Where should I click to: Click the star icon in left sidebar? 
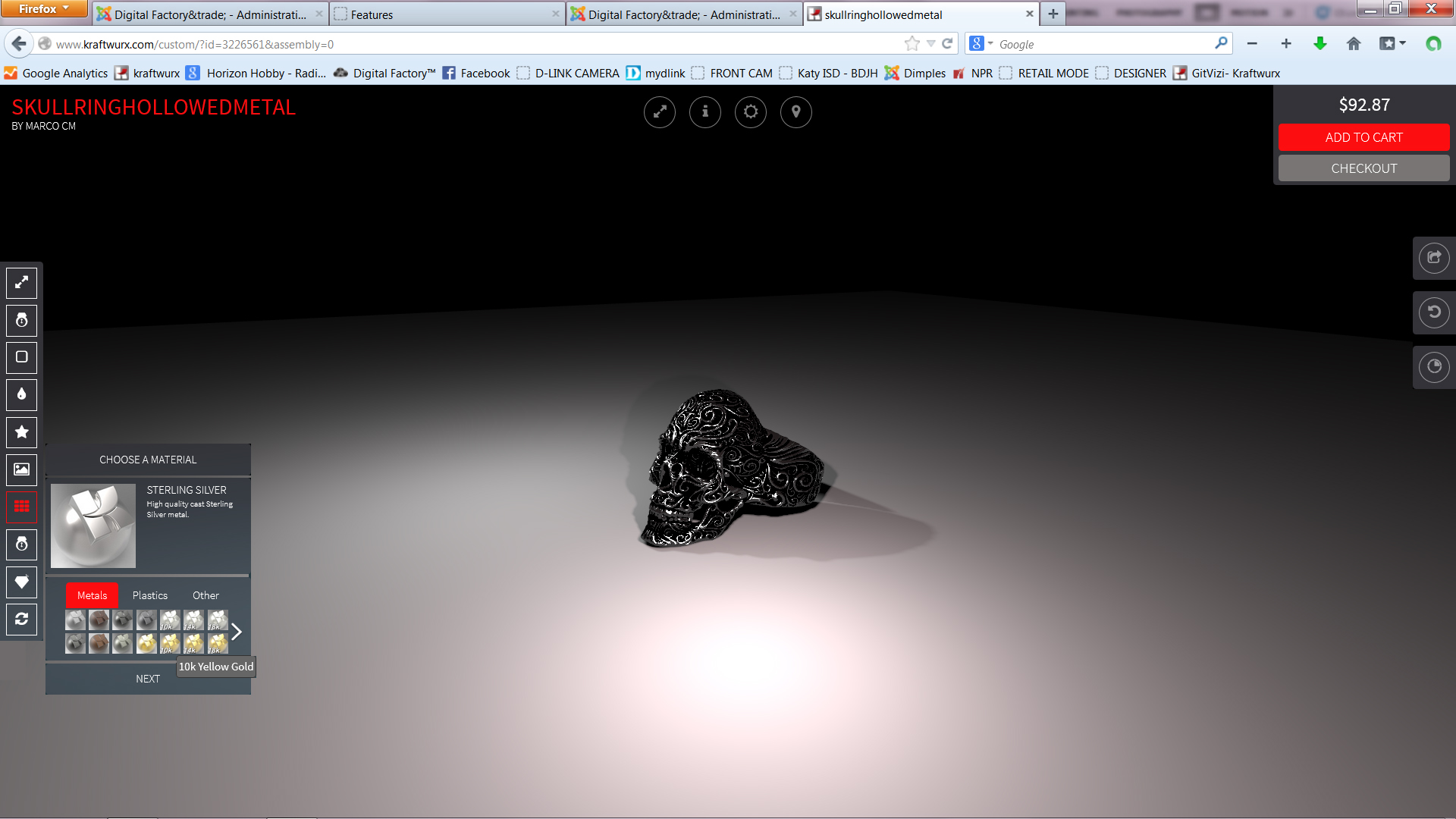(22, 432)
